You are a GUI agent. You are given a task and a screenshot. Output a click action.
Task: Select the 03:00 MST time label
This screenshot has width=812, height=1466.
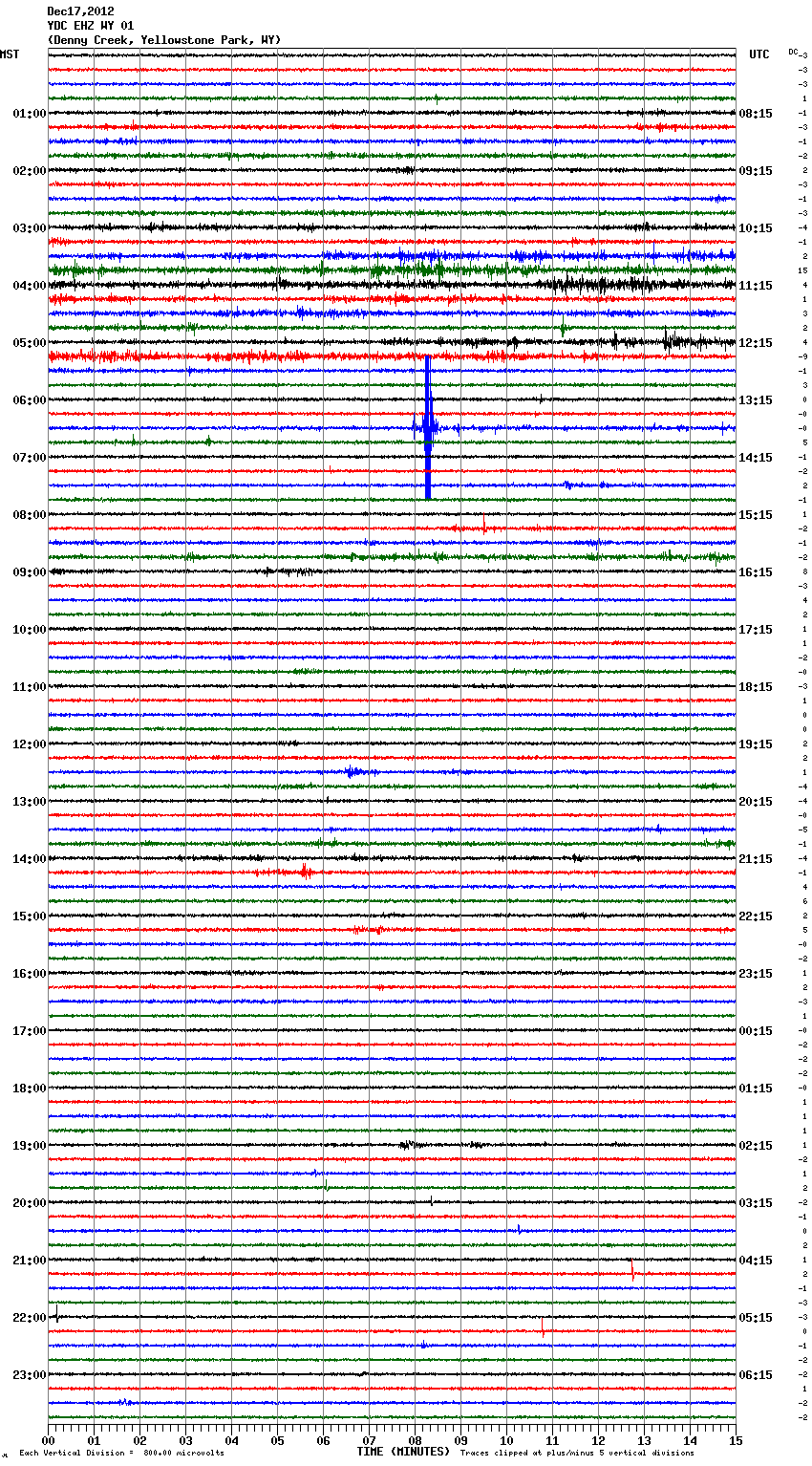[x=30, y=228]
